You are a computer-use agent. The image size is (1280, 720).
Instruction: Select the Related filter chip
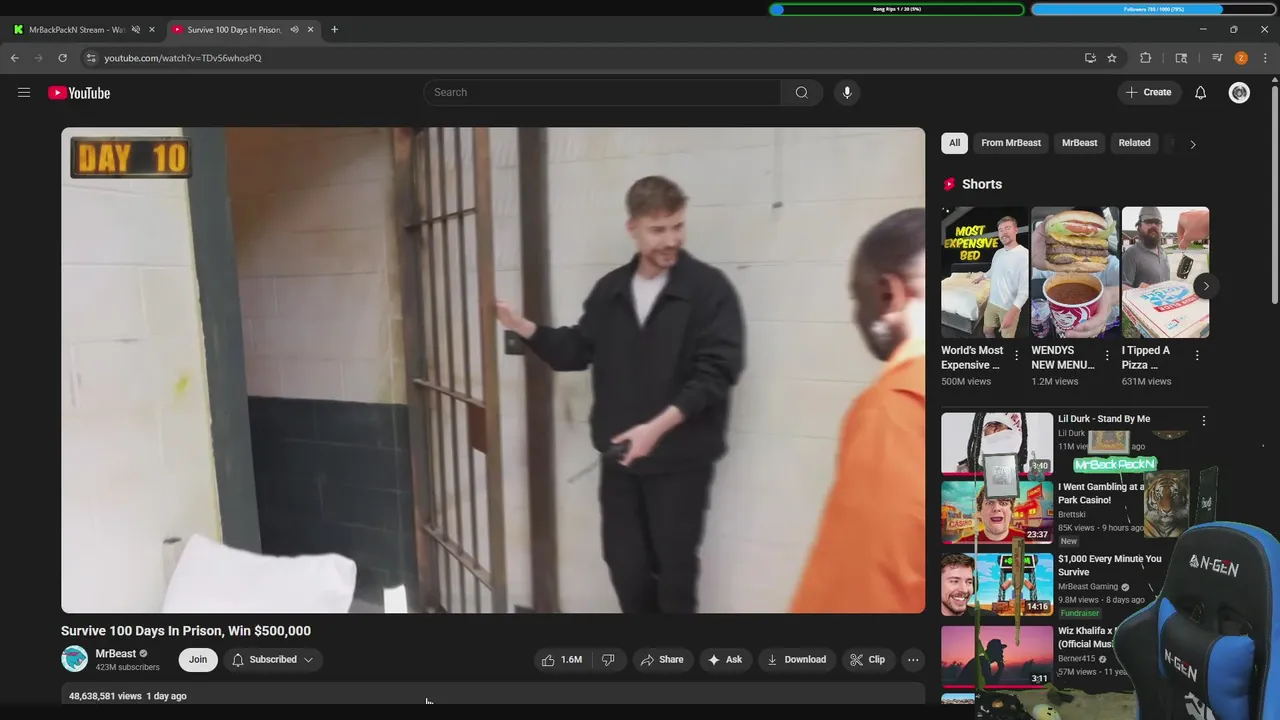coord(1134,143)
